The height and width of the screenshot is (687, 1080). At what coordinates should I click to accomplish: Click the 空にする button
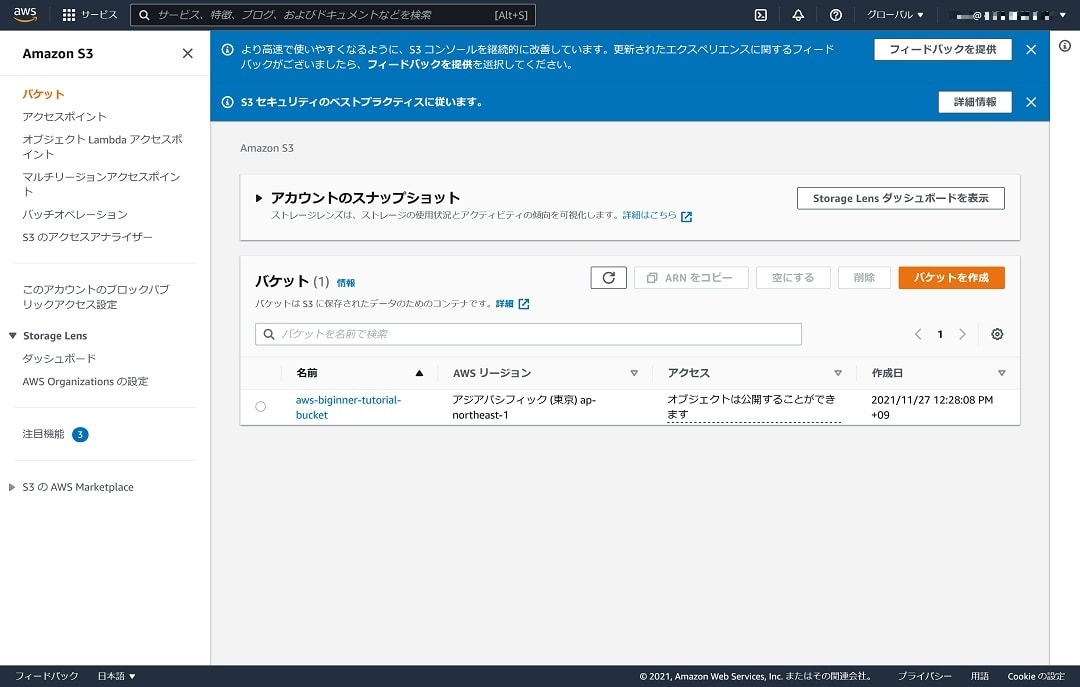coord(793,278)
